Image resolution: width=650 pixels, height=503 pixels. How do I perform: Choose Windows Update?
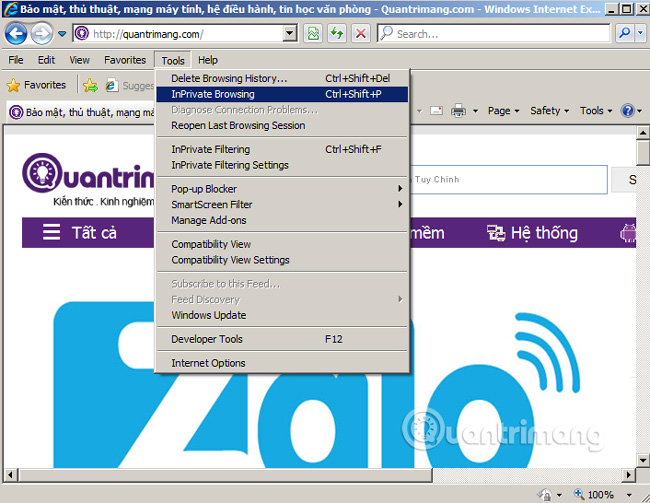282,316
